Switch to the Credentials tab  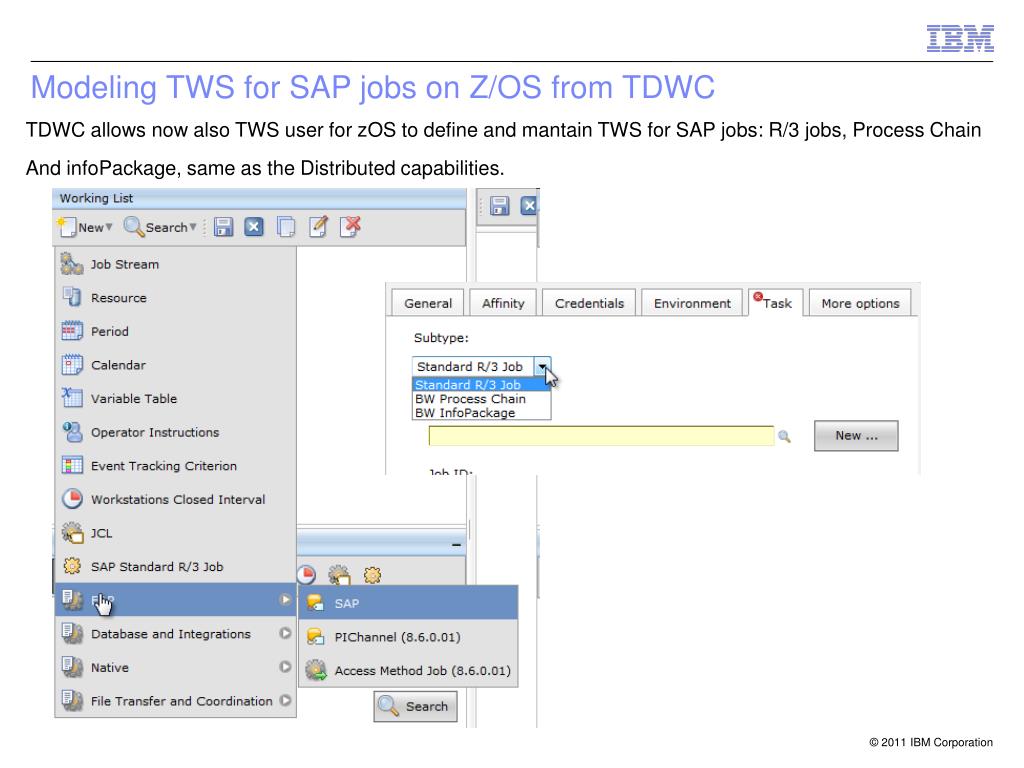tap(589, 303)
